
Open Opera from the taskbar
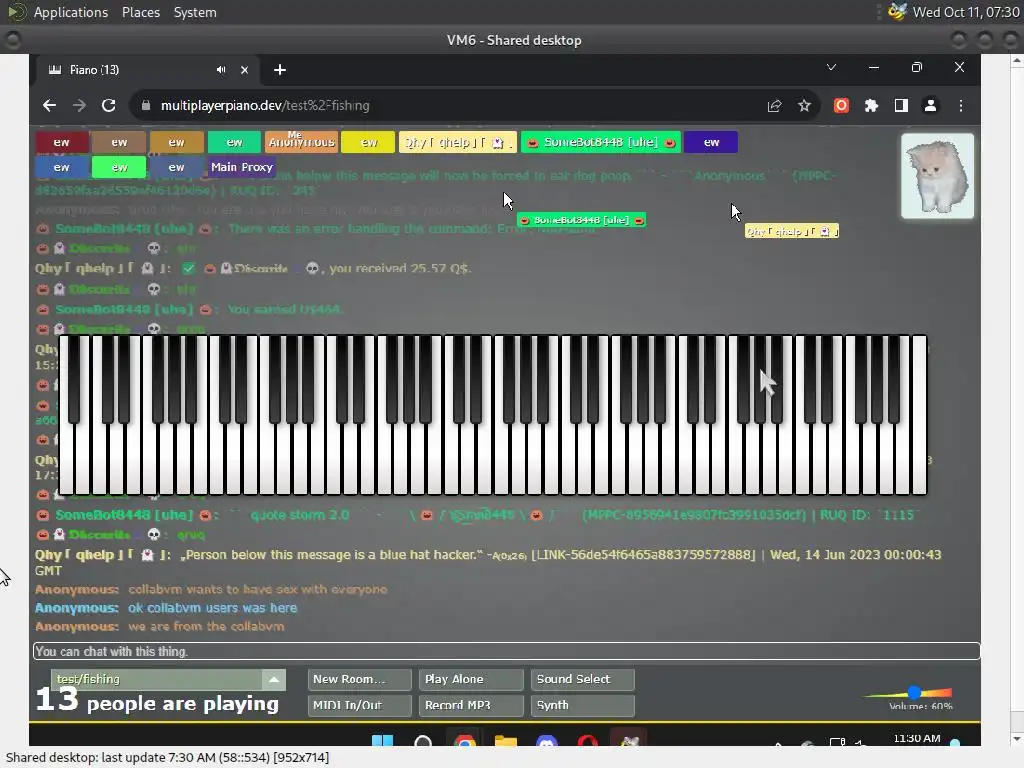pos(588,741)
